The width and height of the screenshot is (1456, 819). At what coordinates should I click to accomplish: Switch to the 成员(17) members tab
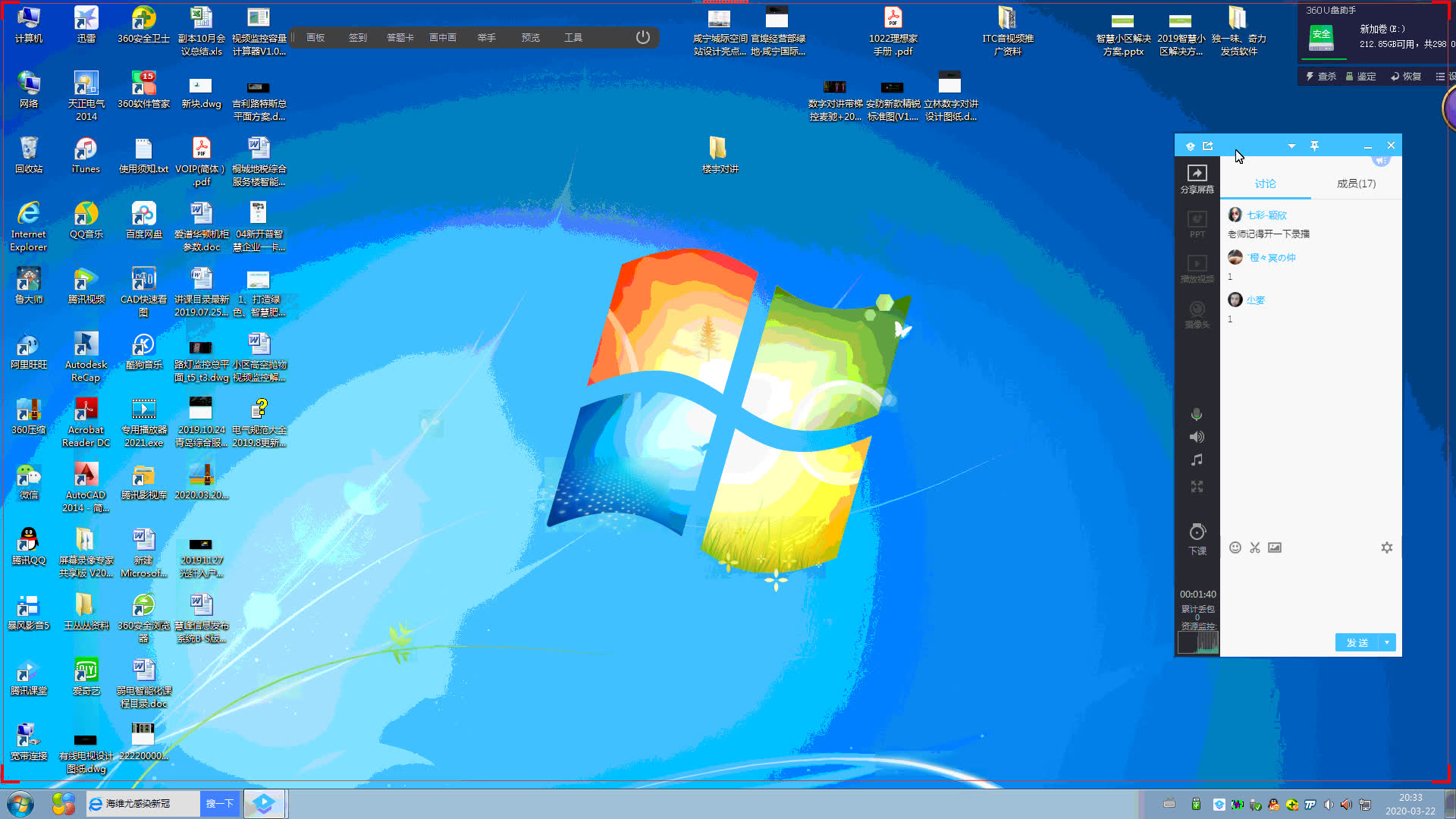1356,184
